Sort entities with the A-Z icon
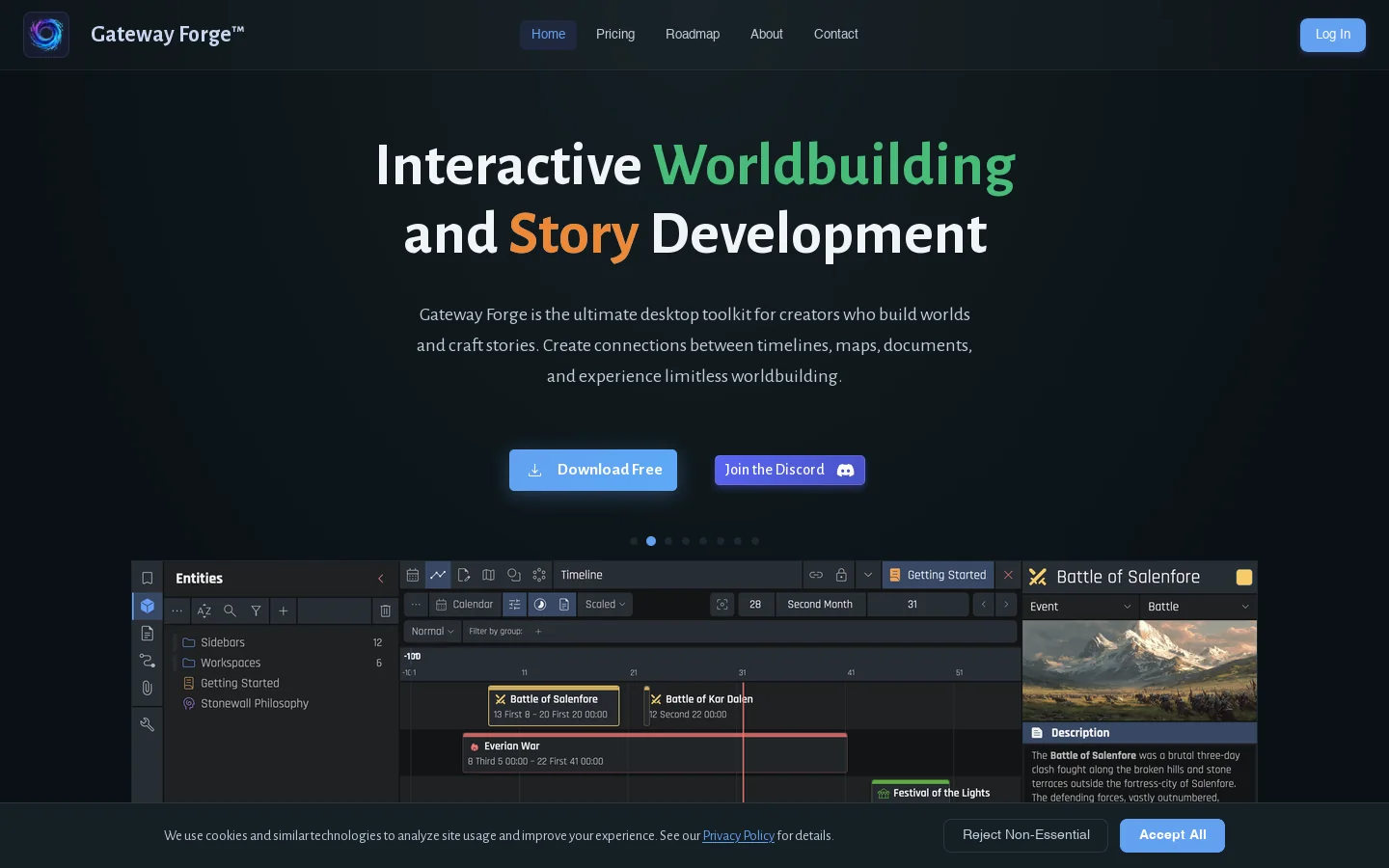Viewport: 1389px width, 868px height. (x=204, y=610)
